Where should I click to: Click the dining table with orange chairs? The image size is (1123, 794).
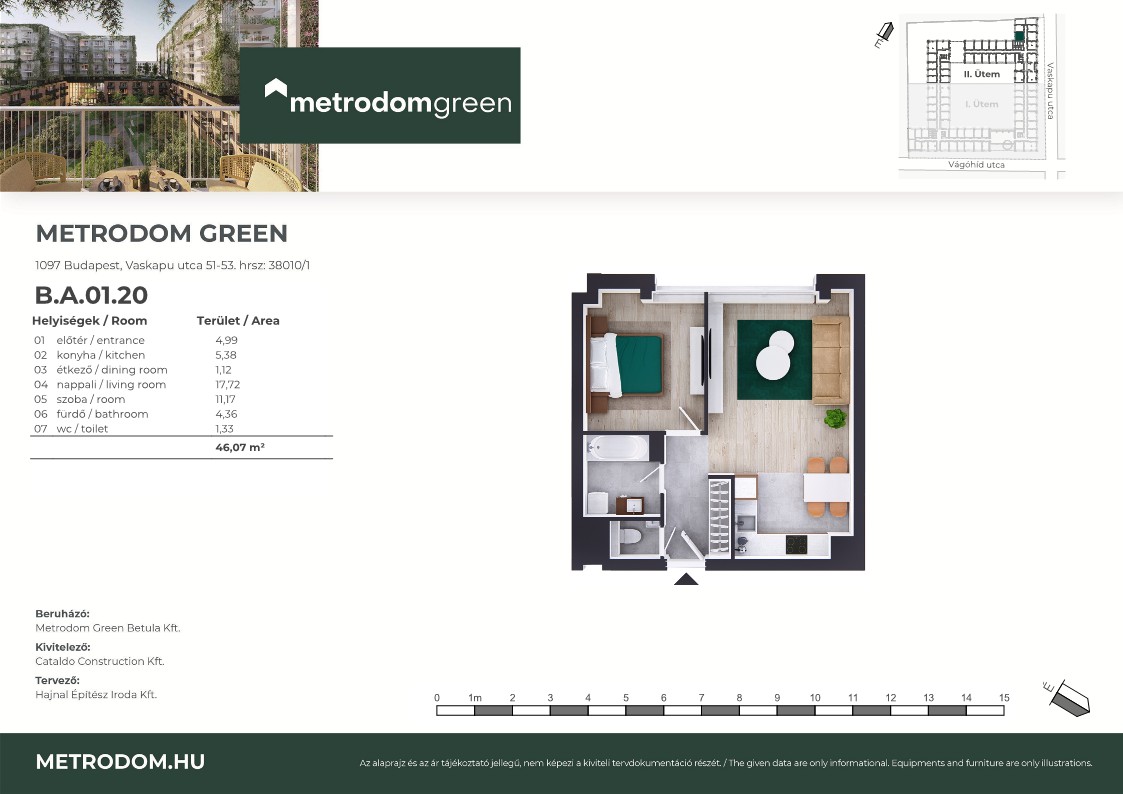click(x=825, y=488)
